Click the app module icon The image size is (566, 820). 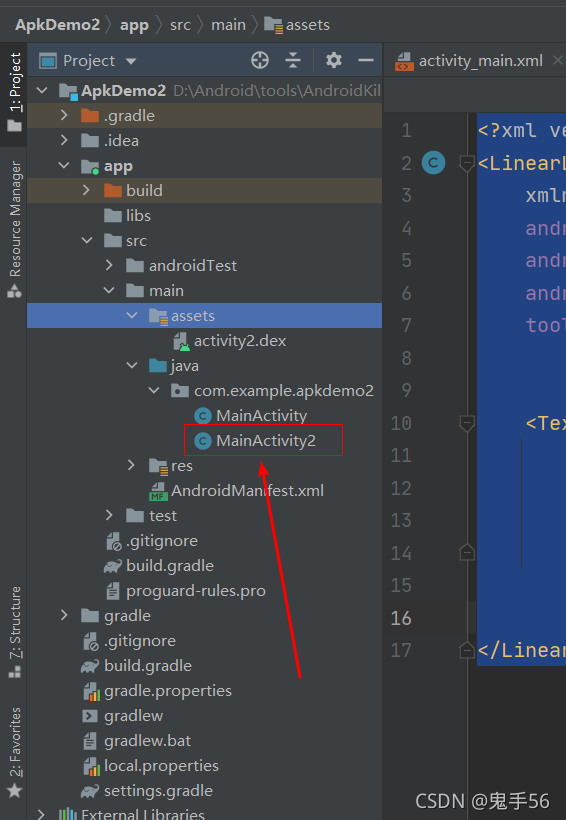[x=90, y=166]
